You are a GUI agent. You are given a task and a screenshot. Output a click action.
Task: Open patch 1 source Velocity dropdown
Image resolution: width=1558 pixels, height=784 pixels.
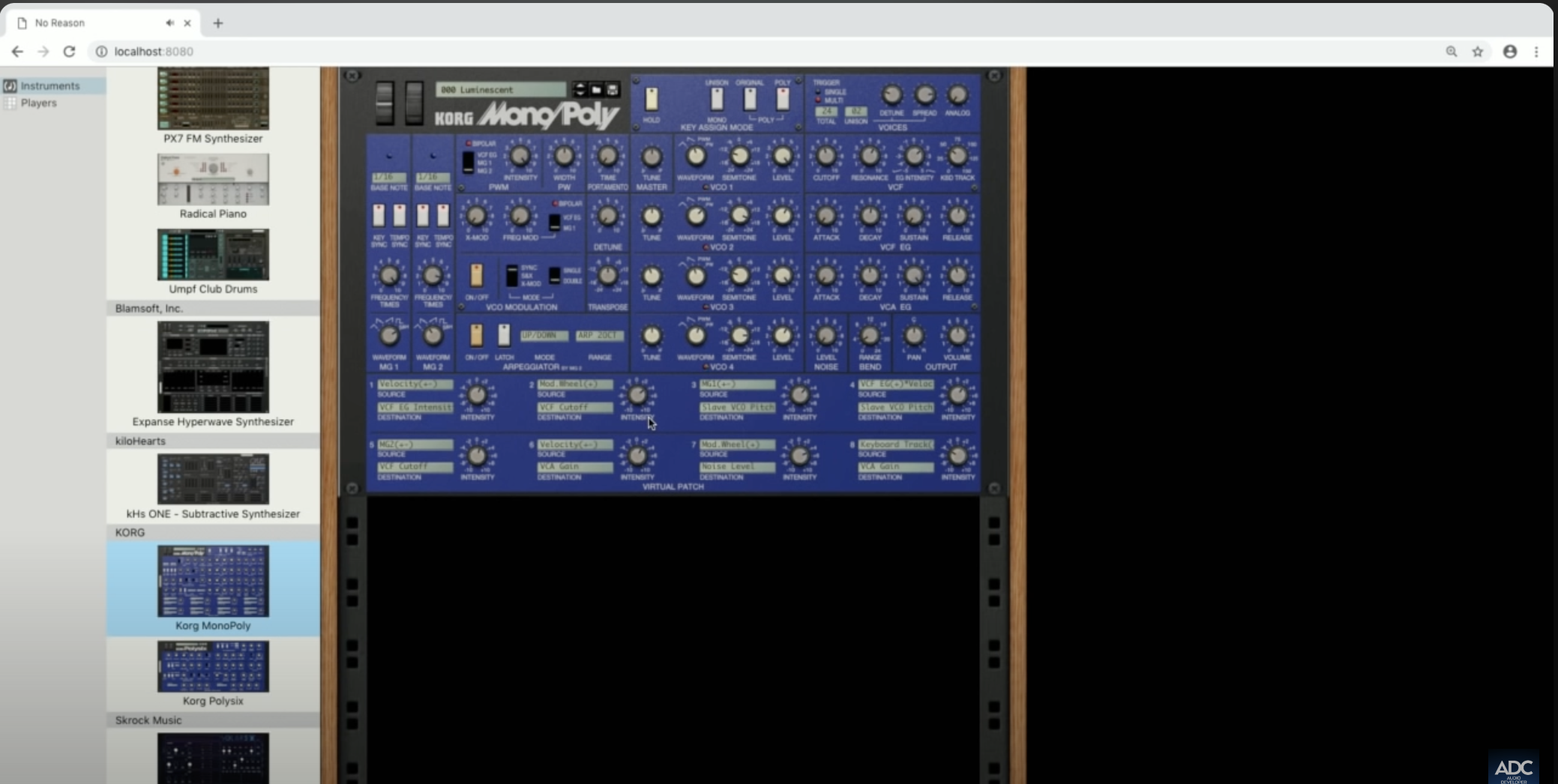(415, 385)
